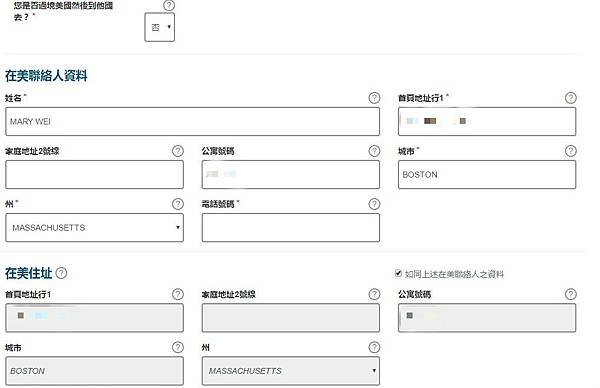Open the transit question 否 dropdown
The image size is (600, 388).
(160, 27)
